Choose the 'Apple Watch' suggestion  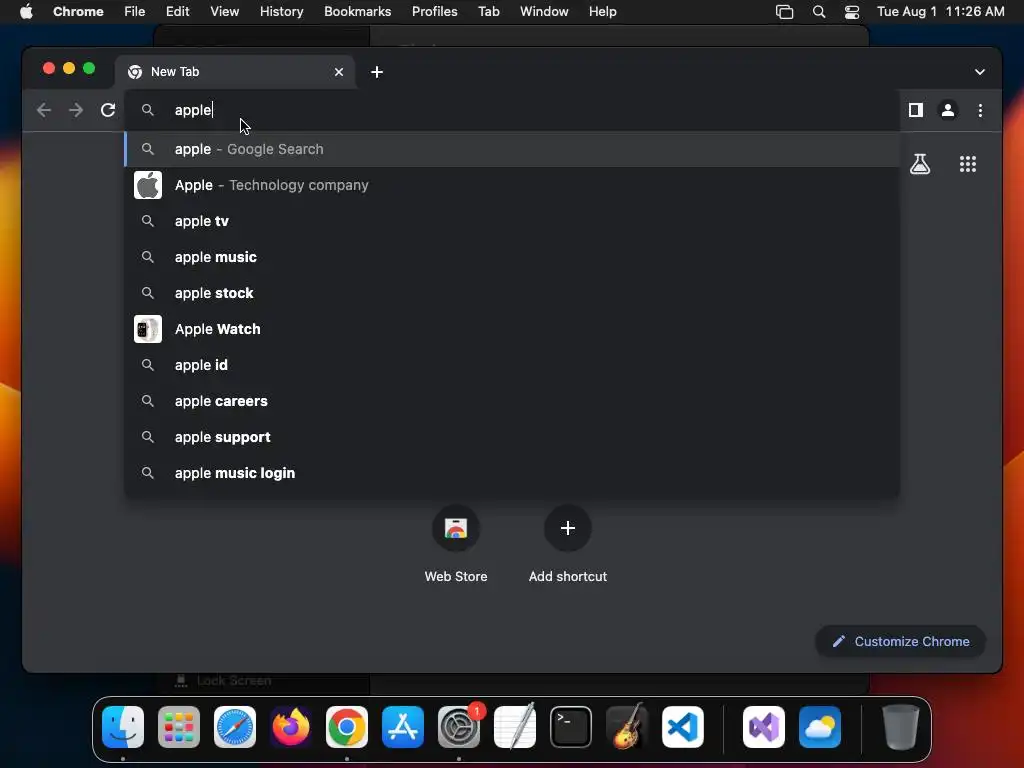click(512, 328)
